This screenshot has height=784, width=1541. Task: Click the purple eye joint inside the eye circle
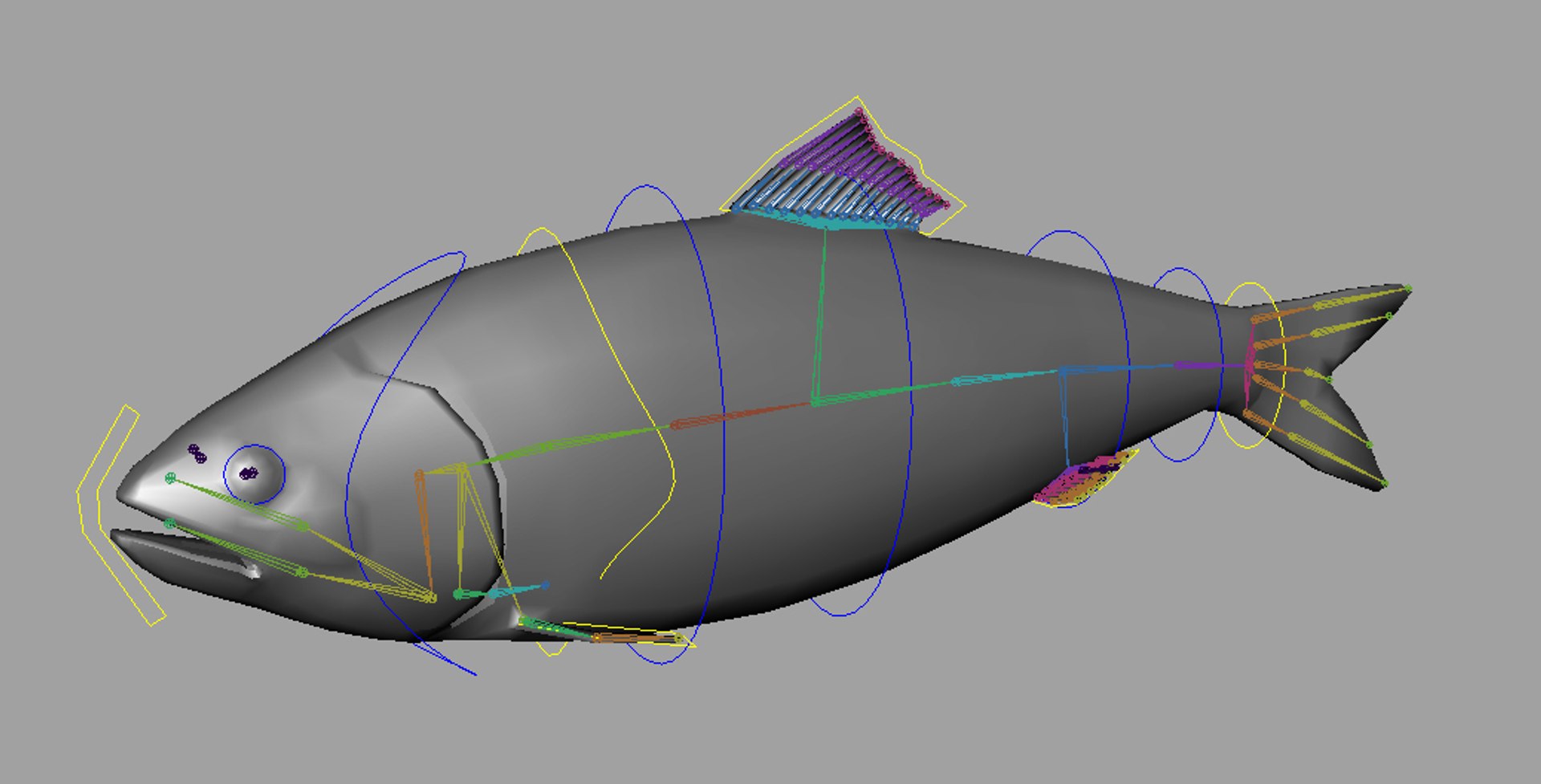(x=248, y=473)
